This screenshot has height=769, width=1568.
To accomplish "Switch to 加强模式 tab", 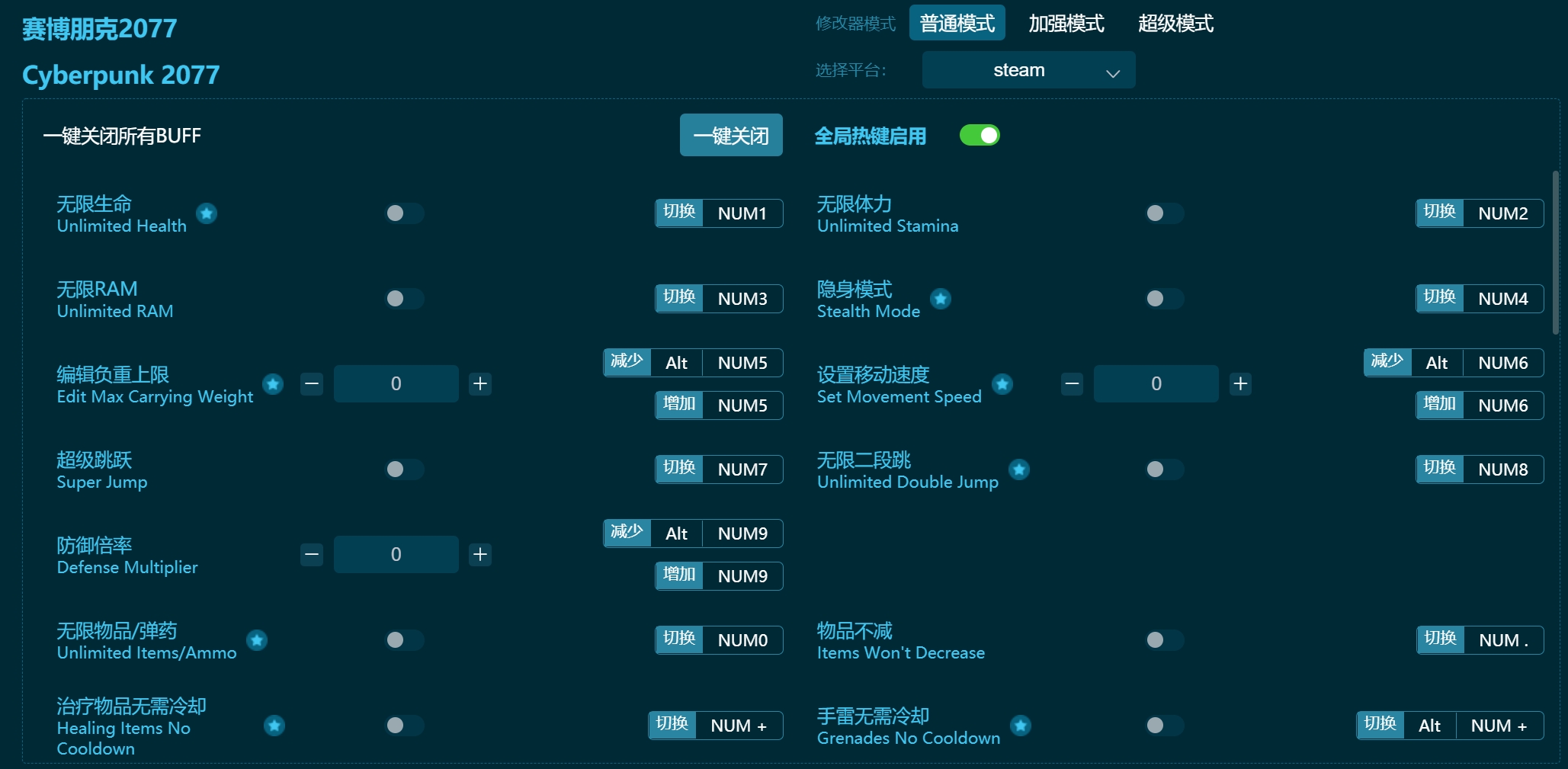I will [x=1066, y=23].
